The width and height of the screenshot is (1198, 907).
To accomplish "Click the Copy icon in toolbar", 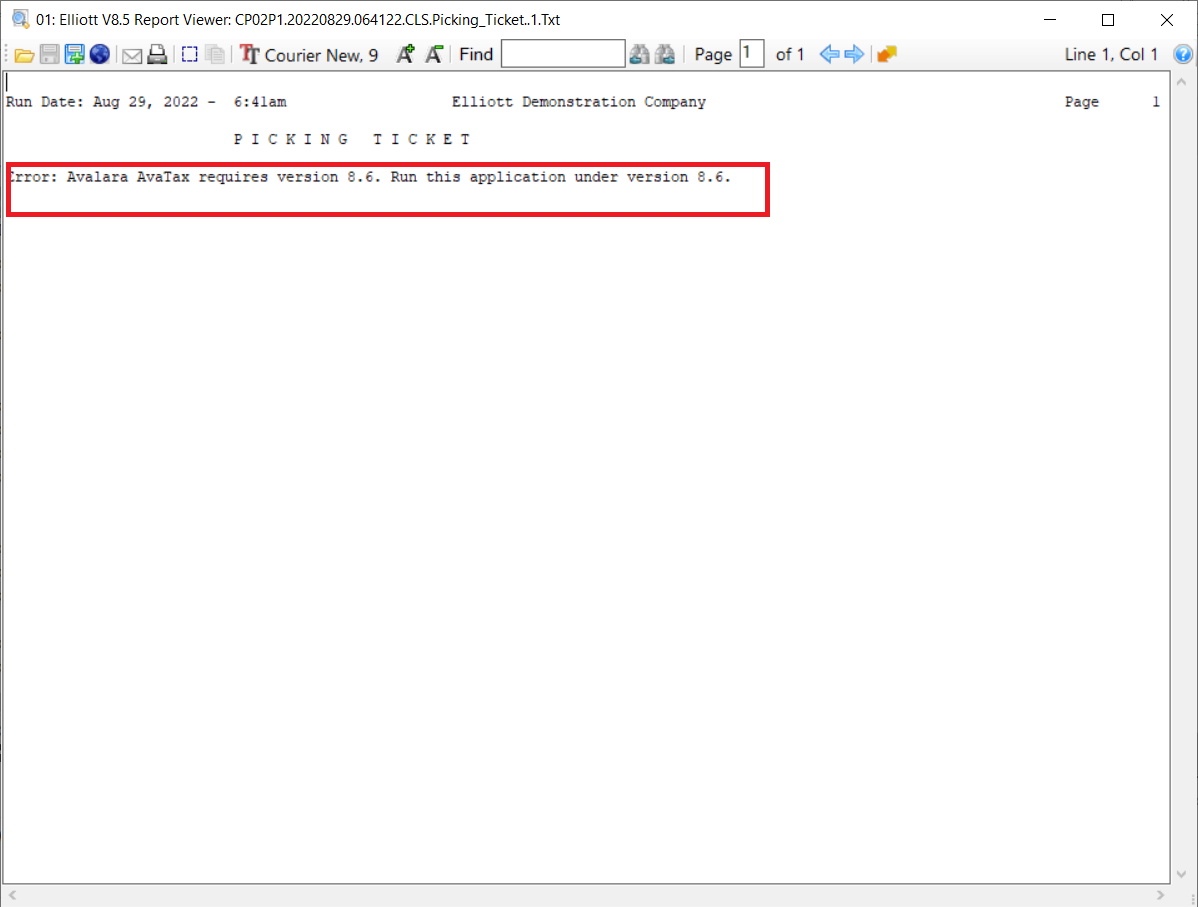I will (215, 54).
